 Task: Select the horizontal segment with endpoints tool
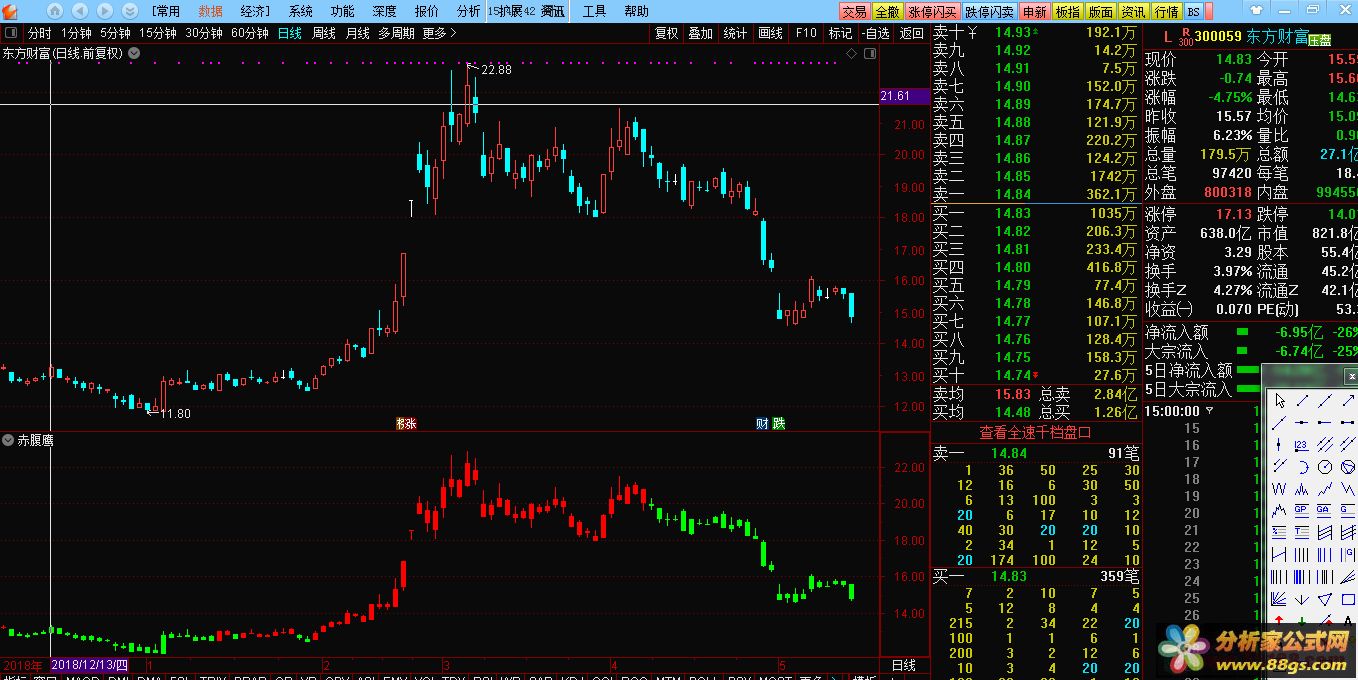coord(1348,422)
